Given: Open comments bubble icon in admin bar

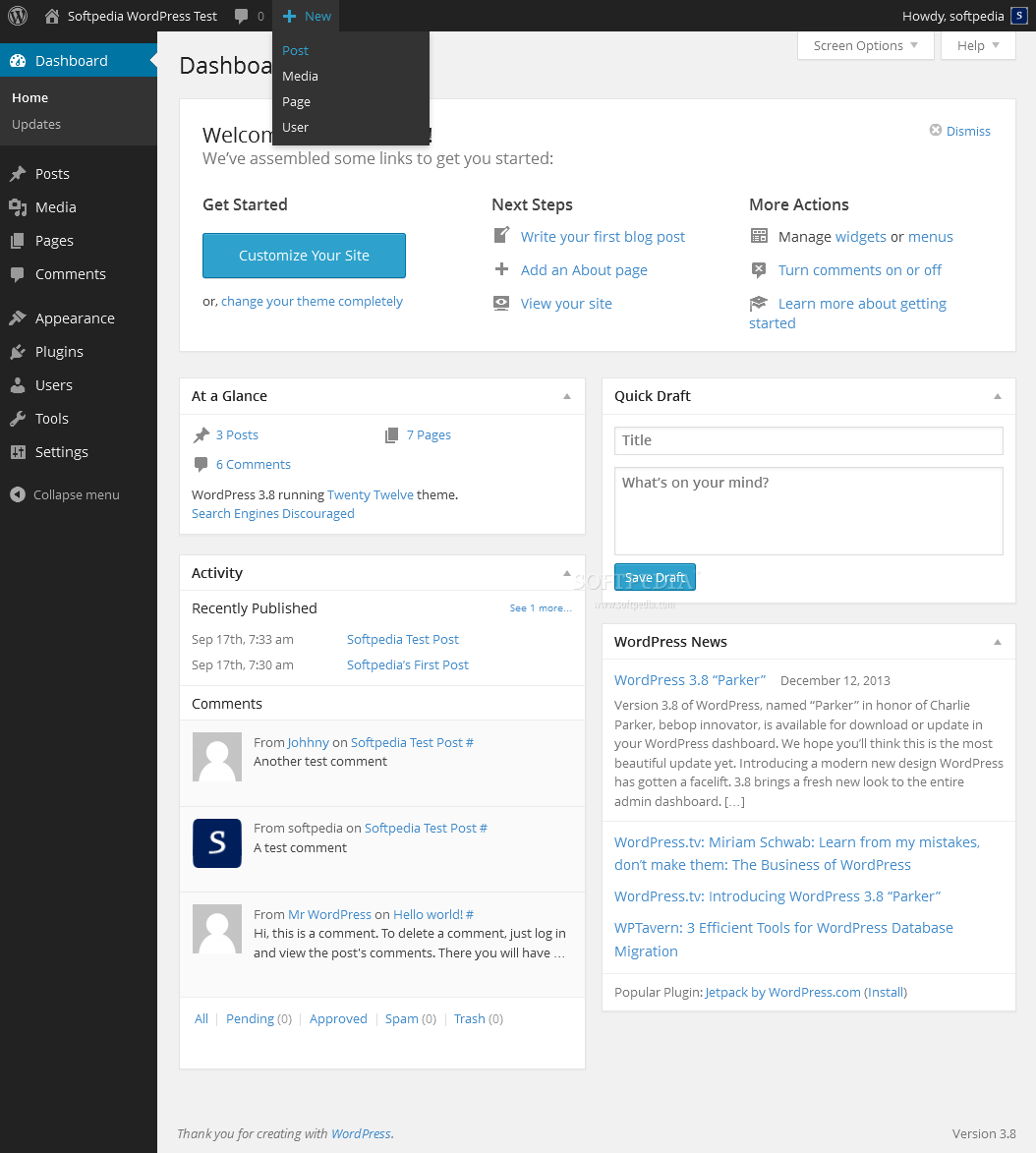Looking at the screenshot, I should pyautogui.click(x=241, y=16).
